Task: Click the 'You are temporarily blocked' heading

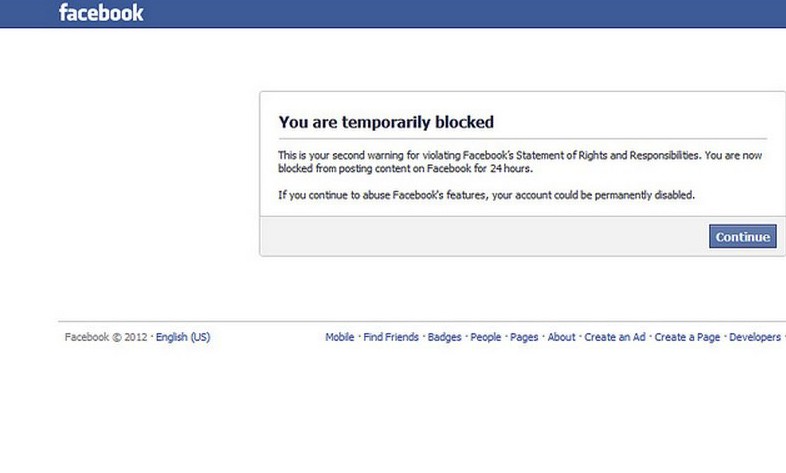Action: pos(386,123)
